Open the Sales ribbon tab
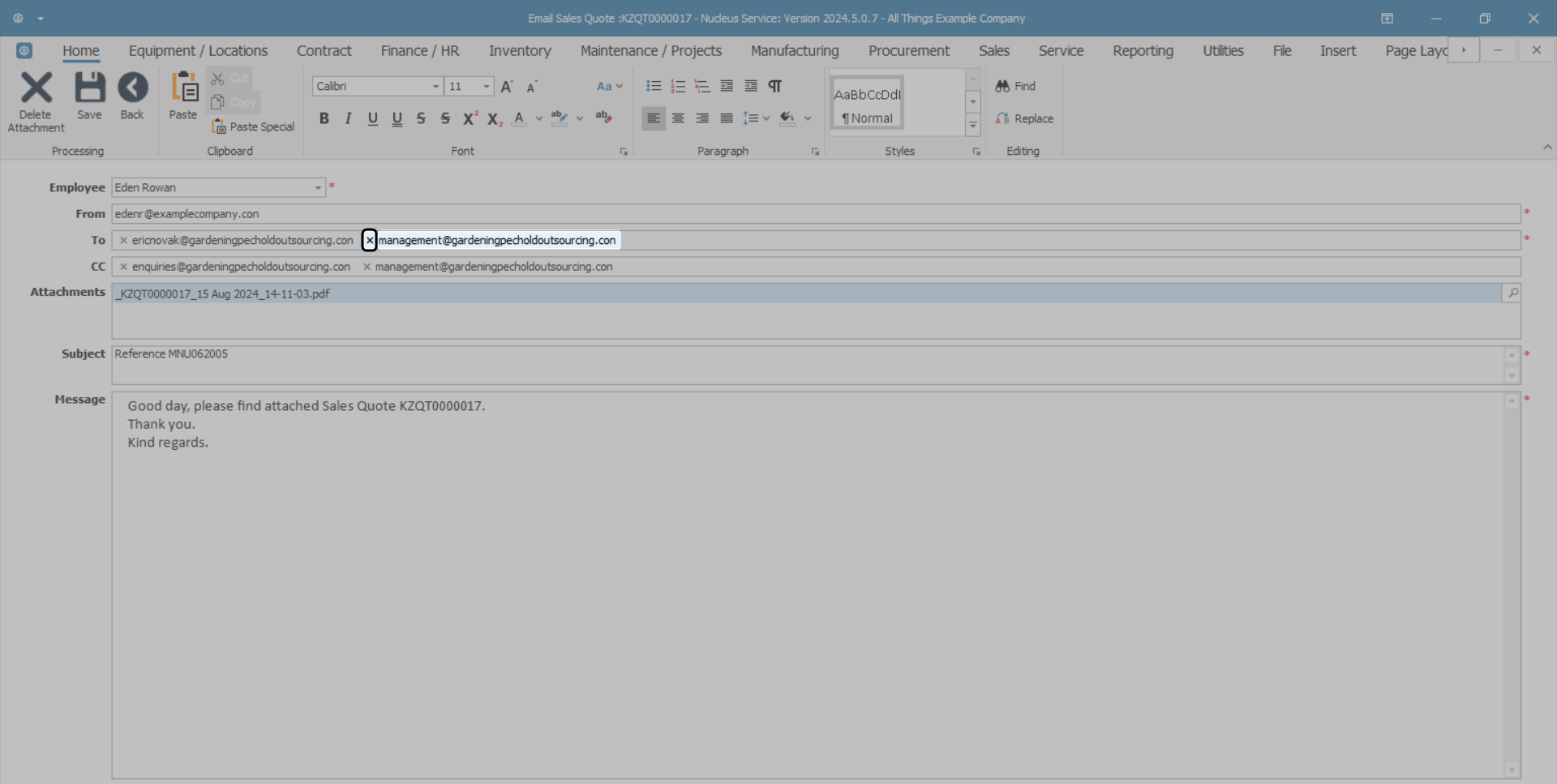 [x=993, y=50]
